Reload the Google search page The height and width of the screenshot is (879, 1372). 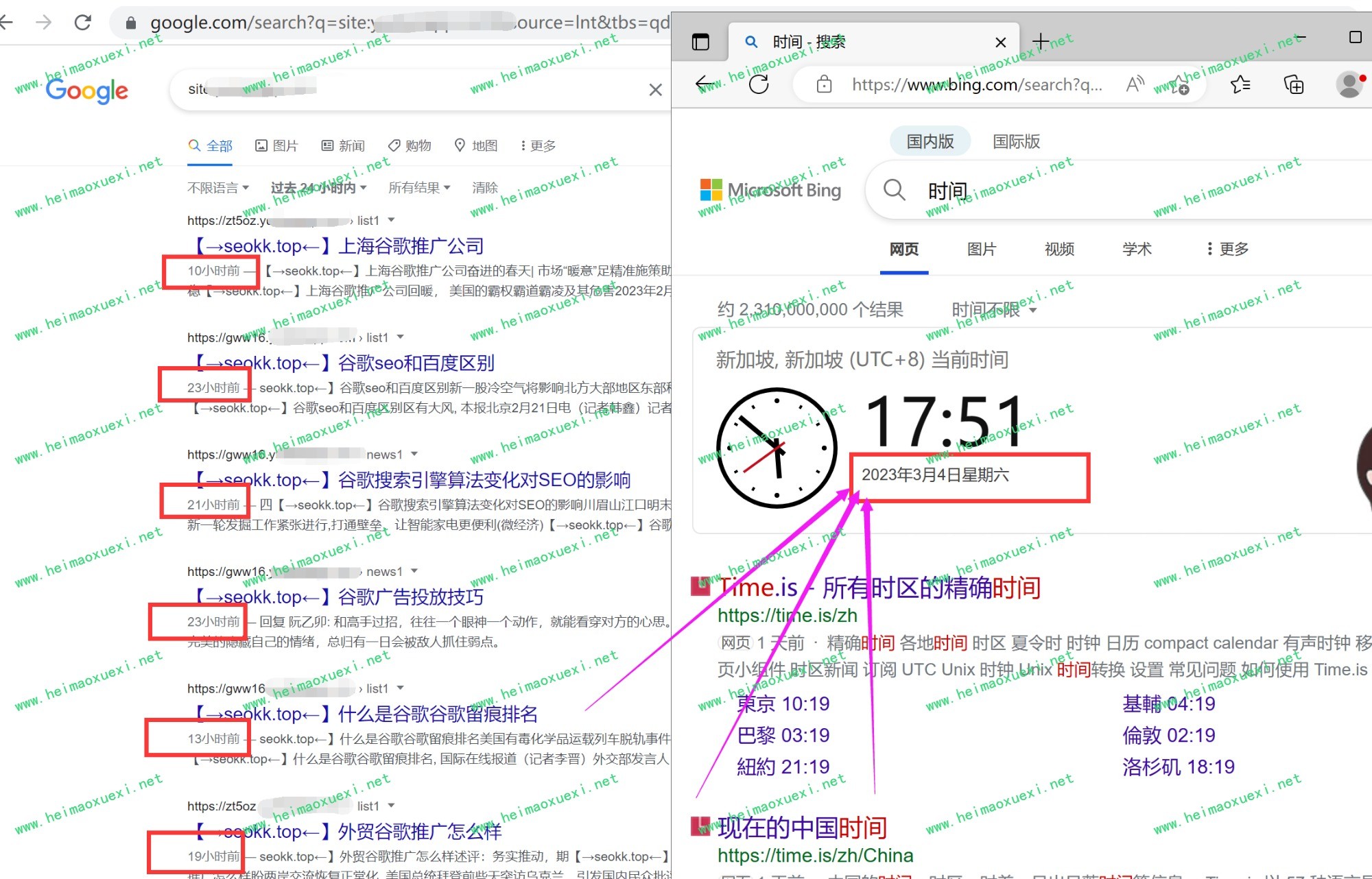coord(83,23)
